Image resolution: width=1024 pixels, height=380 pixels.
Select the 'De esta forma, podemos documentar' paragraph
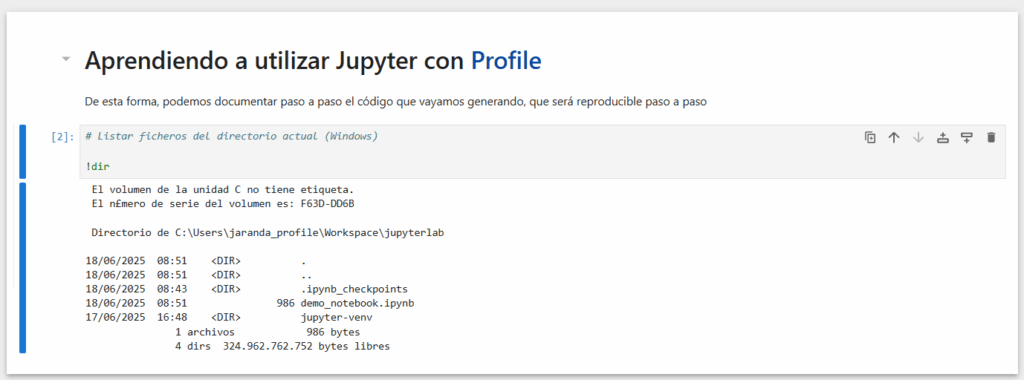point(396,102)
